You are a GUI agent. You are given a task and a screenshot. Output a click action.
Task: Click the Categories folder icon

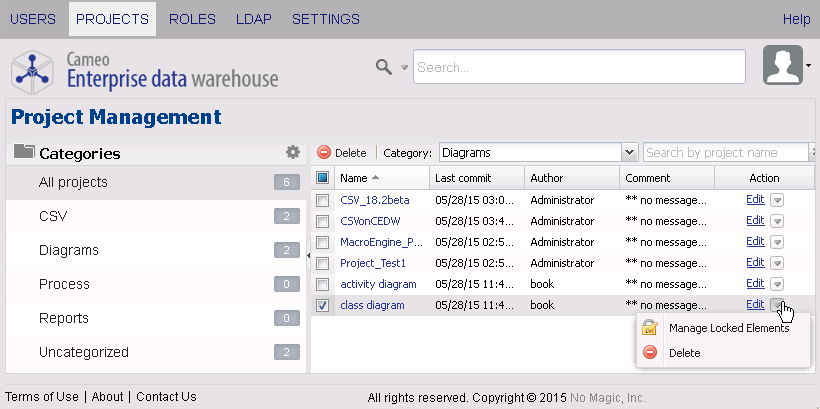24,153
